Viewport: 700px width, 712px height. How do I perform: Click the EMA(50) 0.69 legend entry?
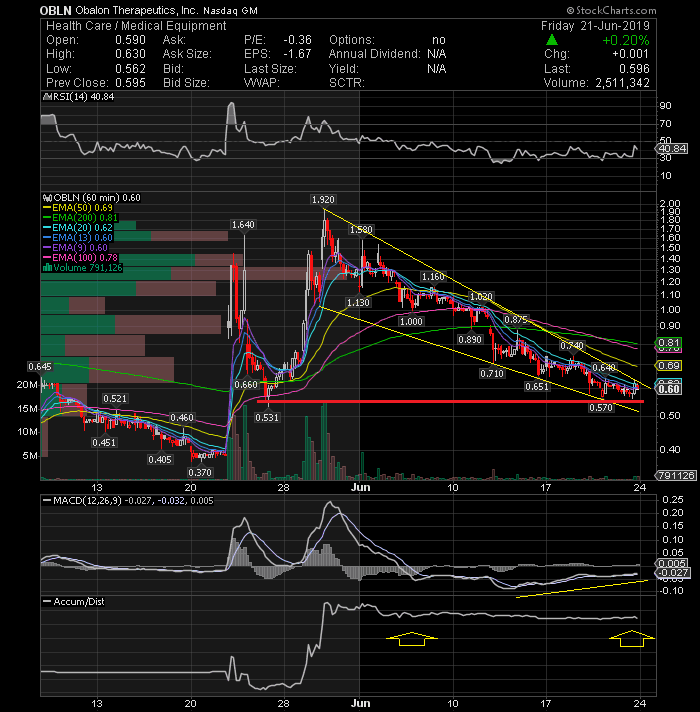point(78,208)
